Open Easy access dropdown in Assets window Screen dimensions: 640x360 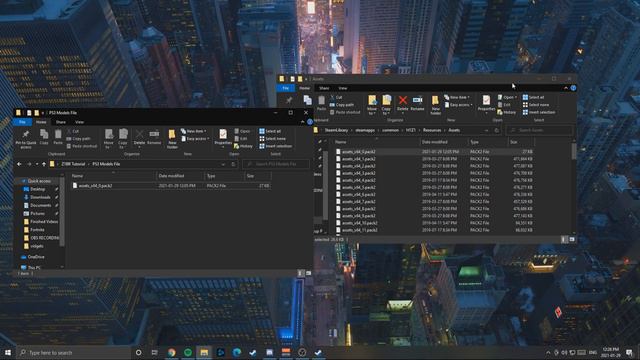[460, 105]
